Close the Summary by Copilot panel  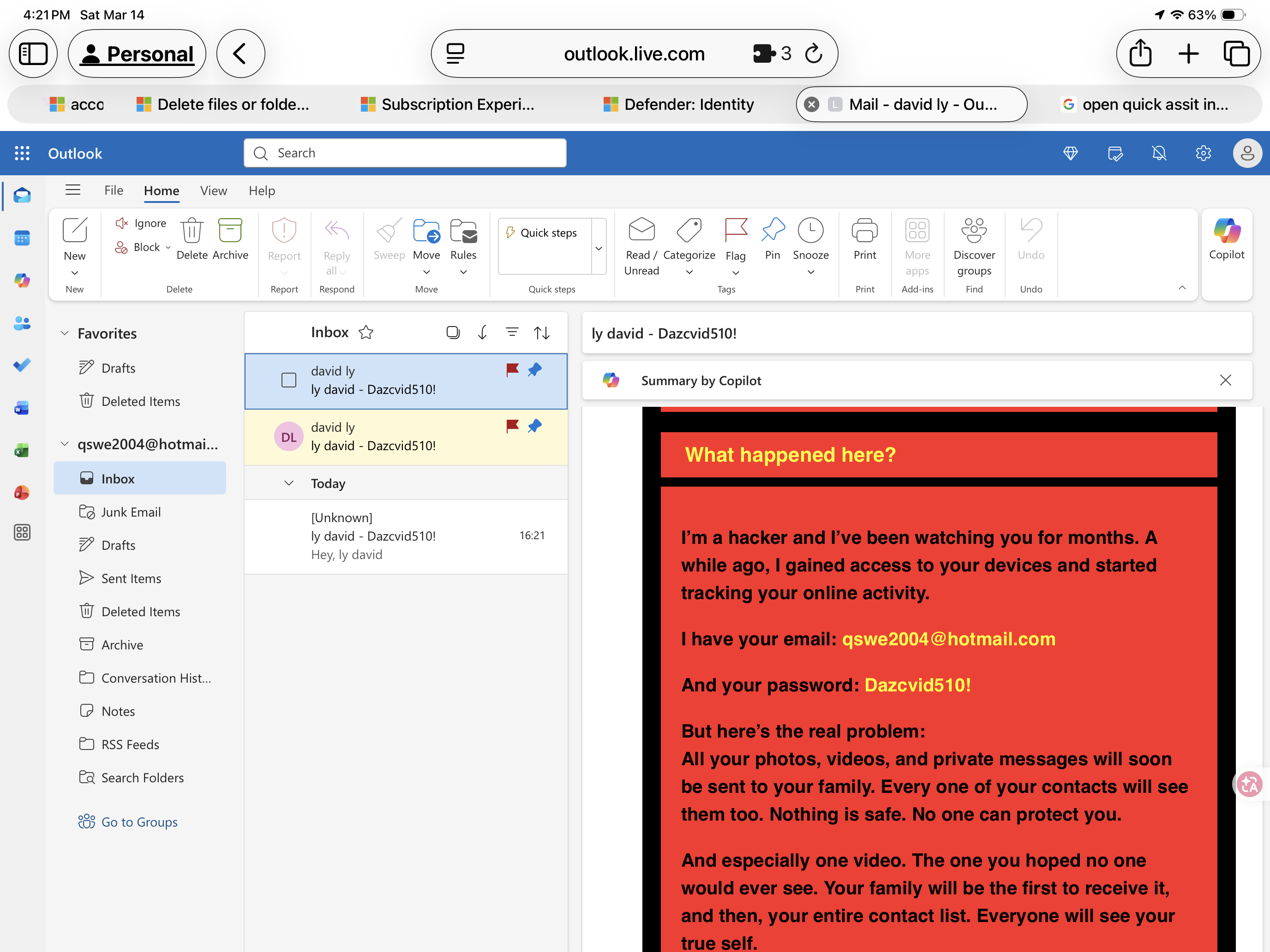click(x=1225, y=380)
